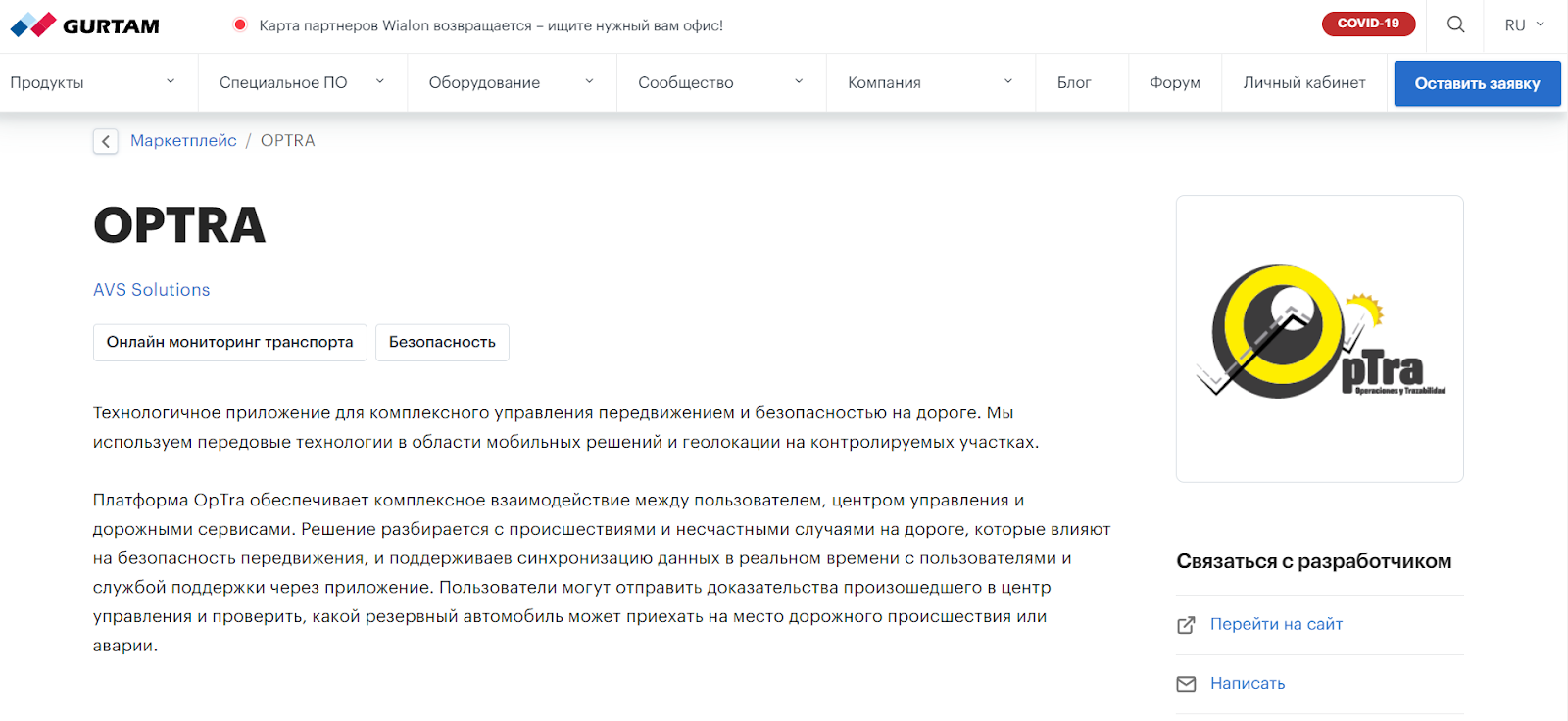Click the OPTRA breadcrumb text
Viewport: 1568px width, 721px height.
tap(288, 141)
